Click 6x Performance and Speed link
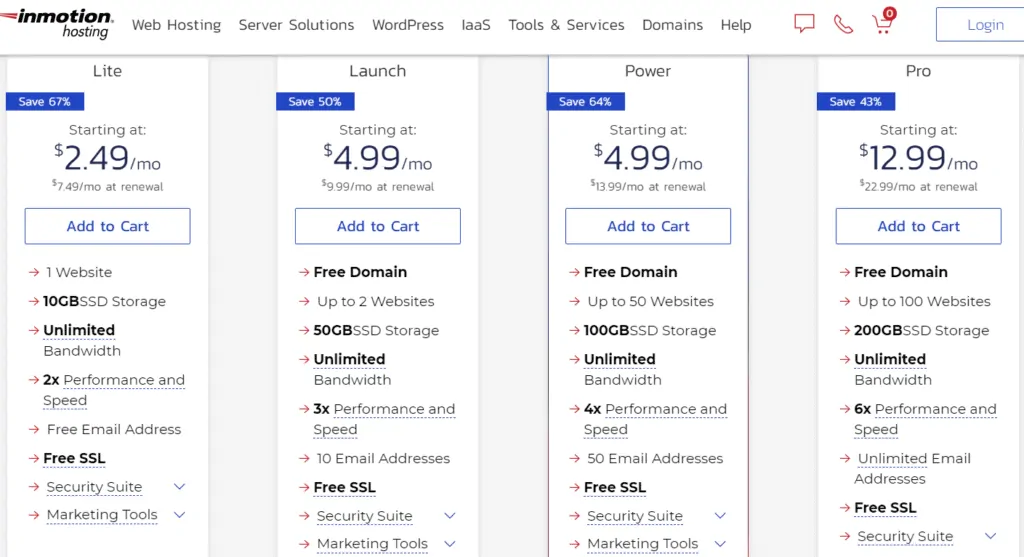The height and width of the screenshot is (557, 1024). click(x=925, y=419)
